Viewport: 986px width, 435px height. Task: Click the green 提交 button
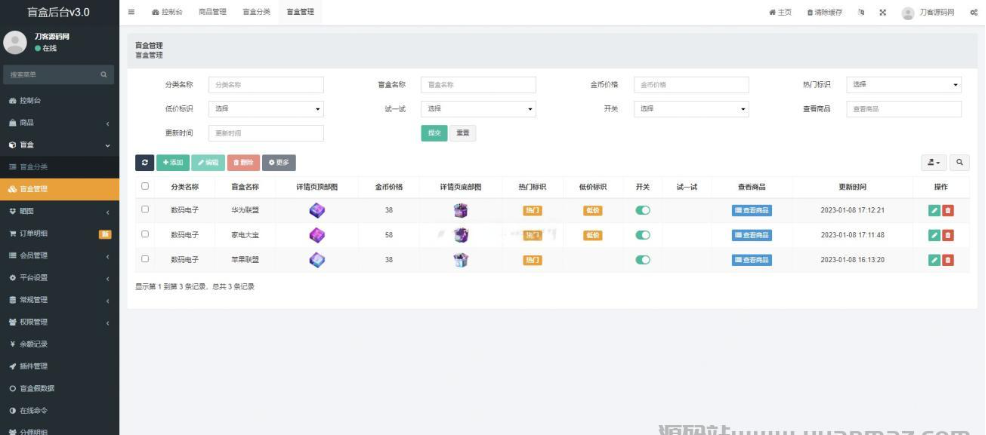point(434,133)
